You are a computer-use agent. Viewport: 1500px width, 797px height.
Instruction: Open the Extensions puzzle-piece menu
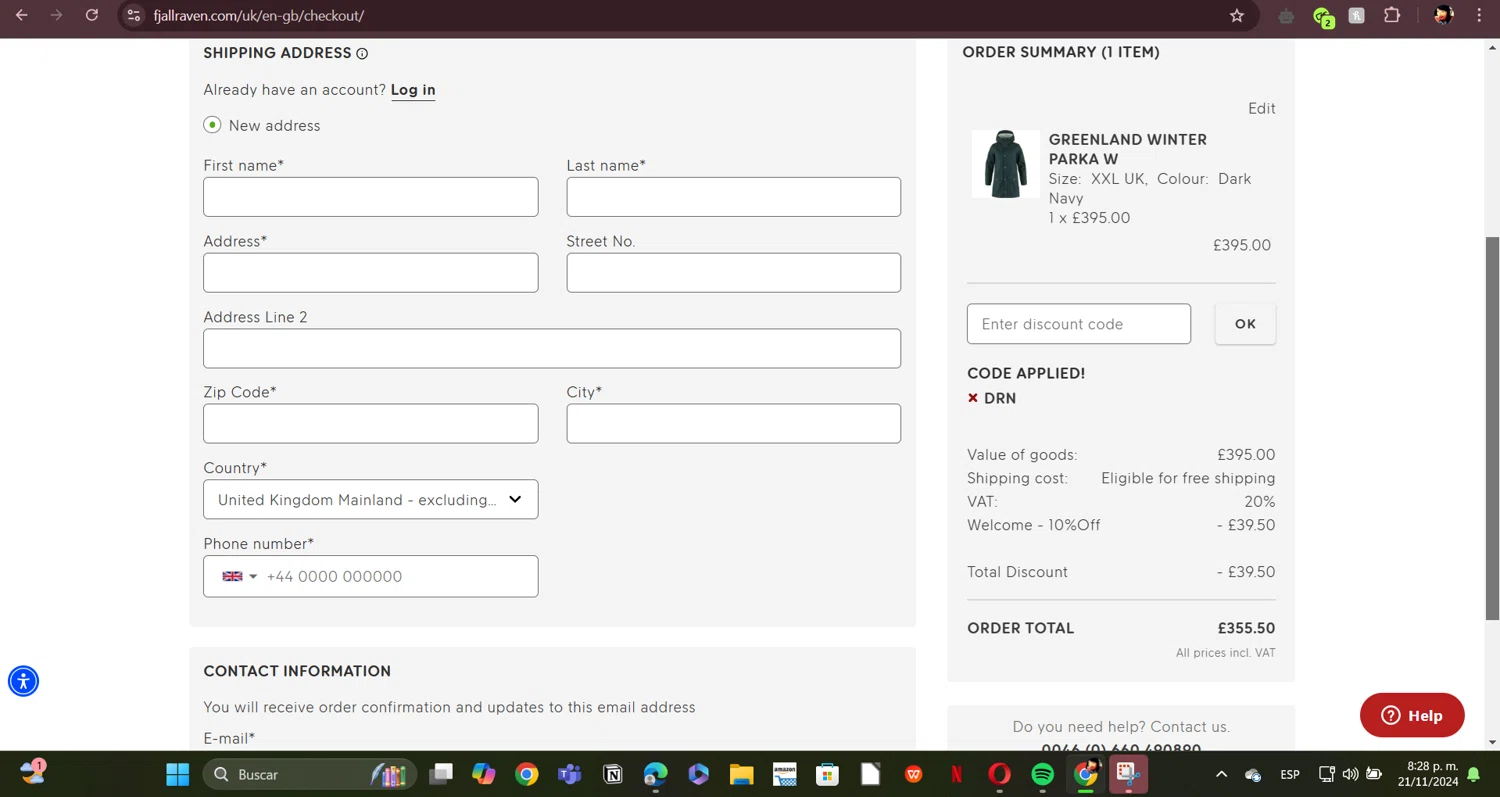tap(1392, 16)
